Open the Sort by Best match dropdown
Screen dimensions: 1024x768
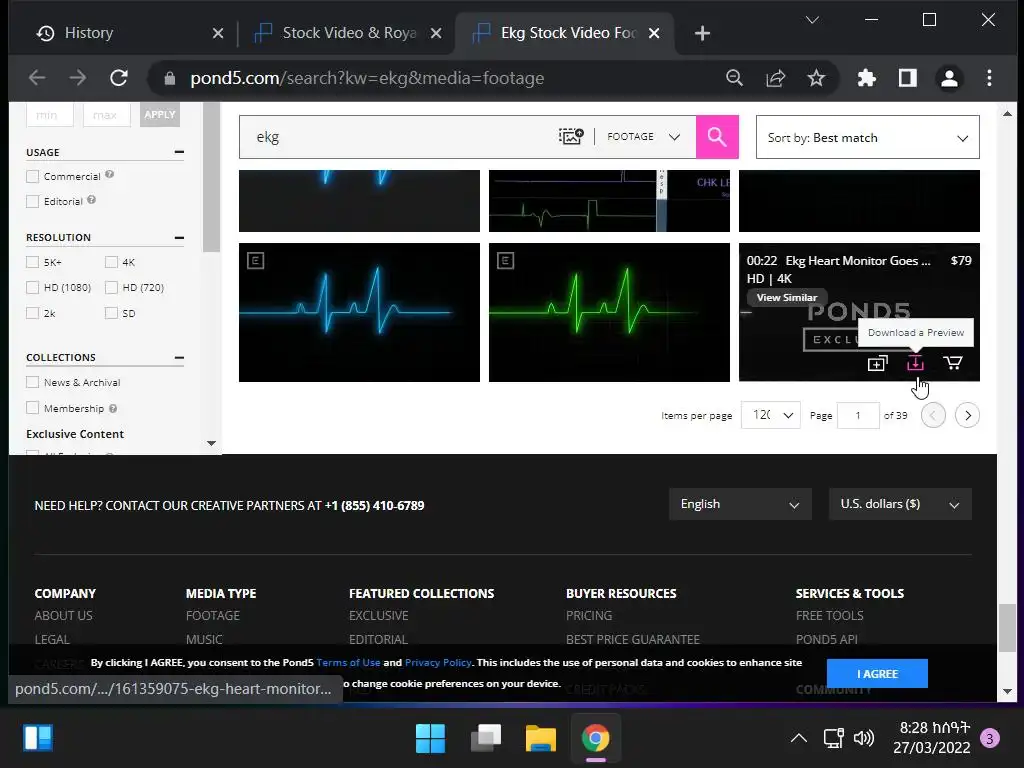tap(867, 137)
